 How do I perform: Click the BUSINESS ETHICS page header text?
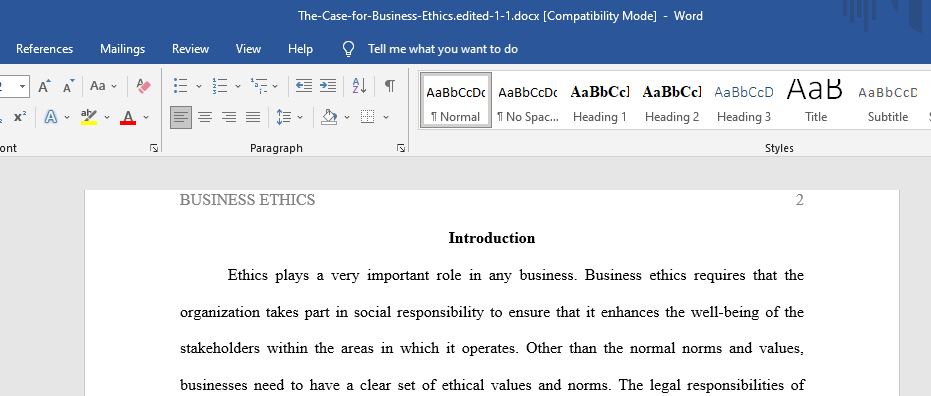pyautogui.click(x=248, y=200)
